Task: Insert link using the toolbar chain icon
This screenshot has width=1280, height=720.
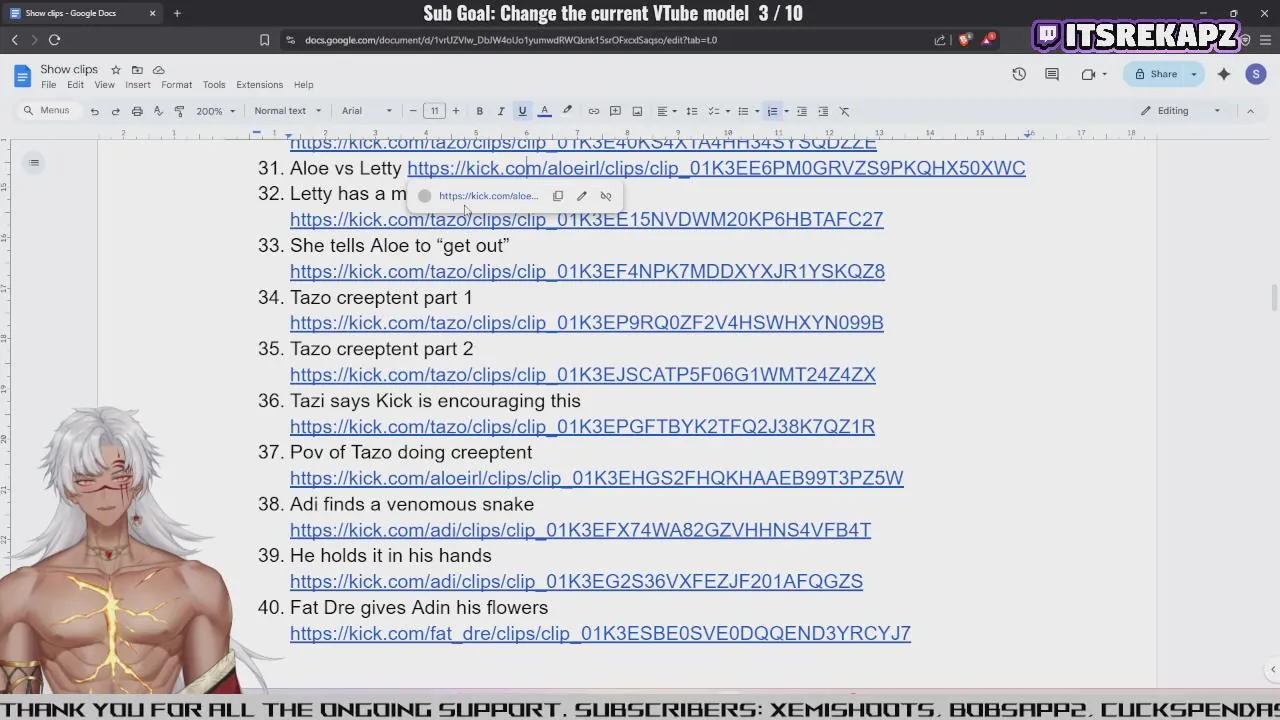Action: coord(593,111)
